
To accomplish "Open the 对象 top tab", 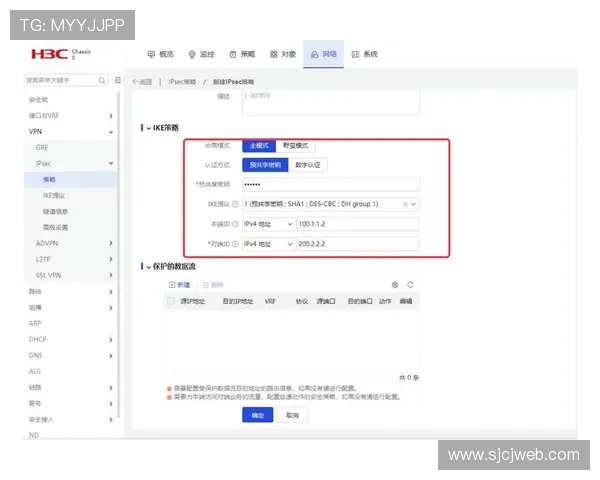I will 283,54.
